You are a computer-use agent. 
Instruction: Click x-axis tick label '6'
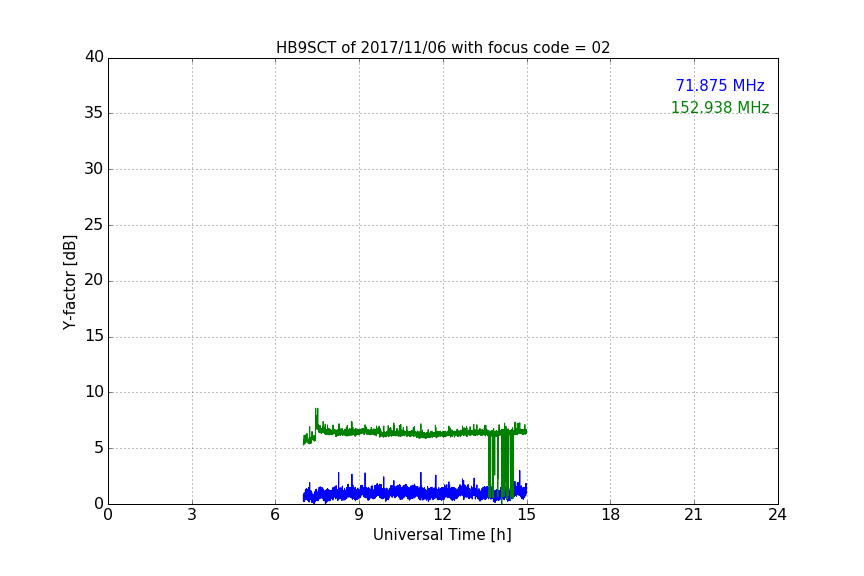point(276,515)
